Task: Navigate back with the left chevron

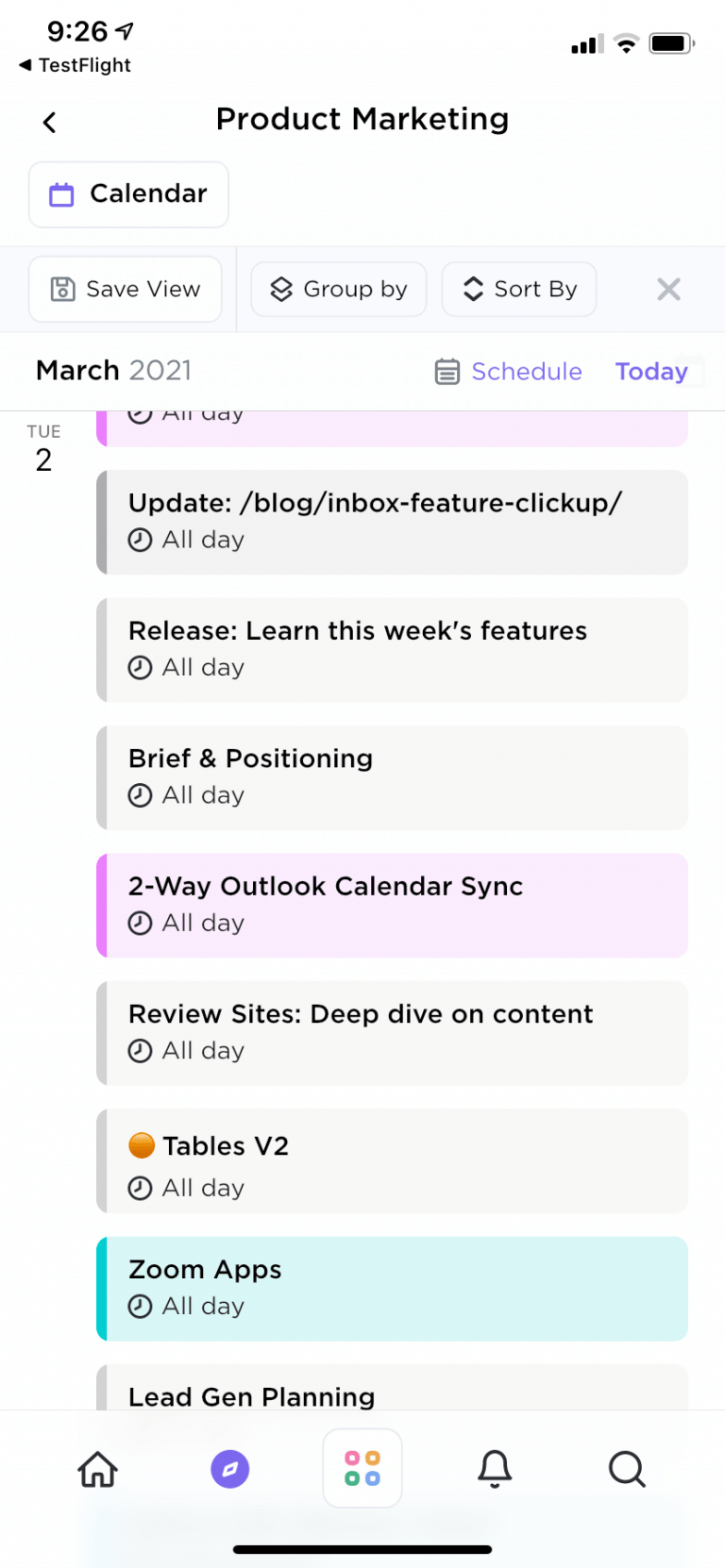Action: pos(49,122)
